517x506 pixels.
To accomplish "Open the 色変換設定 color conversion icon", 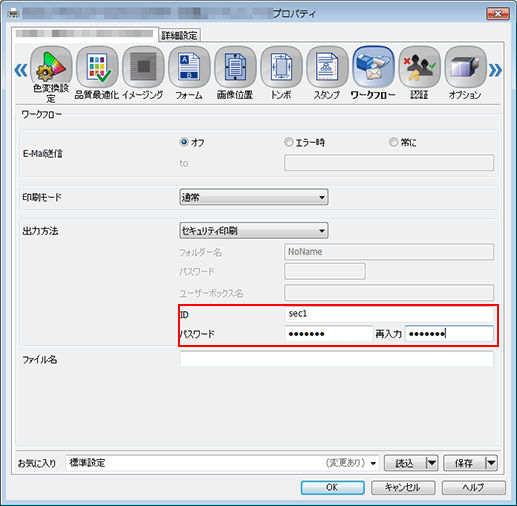I will [x=51, y=68].
